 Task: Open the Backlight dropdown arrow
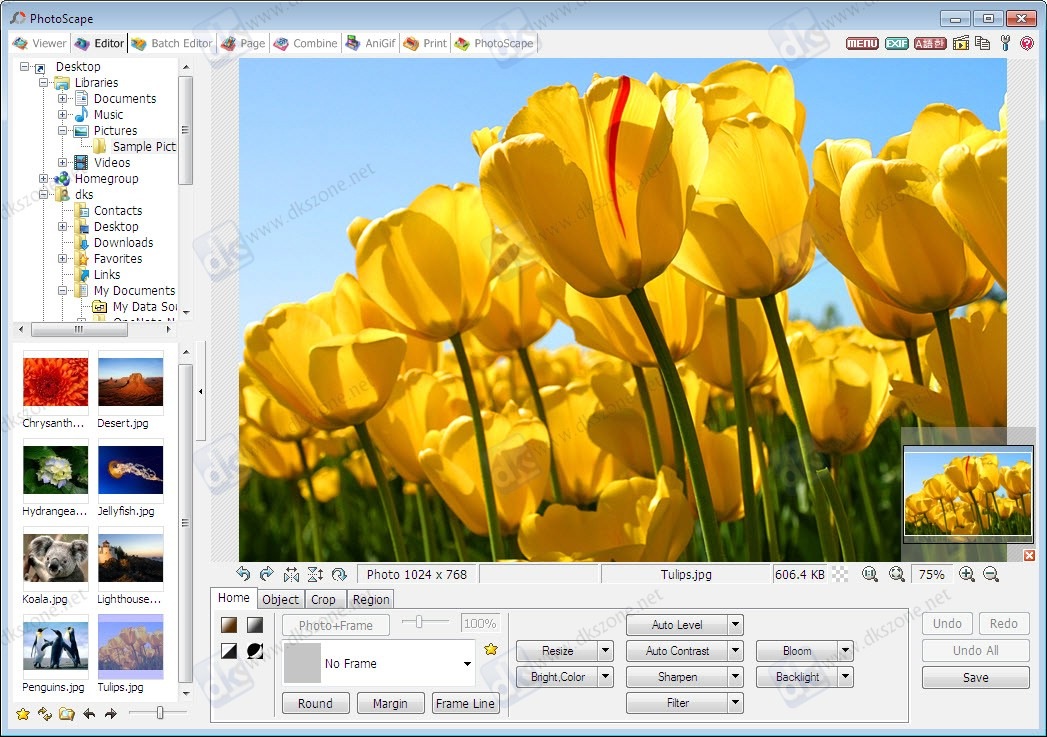pyautogui.click(x=845, y=676)
